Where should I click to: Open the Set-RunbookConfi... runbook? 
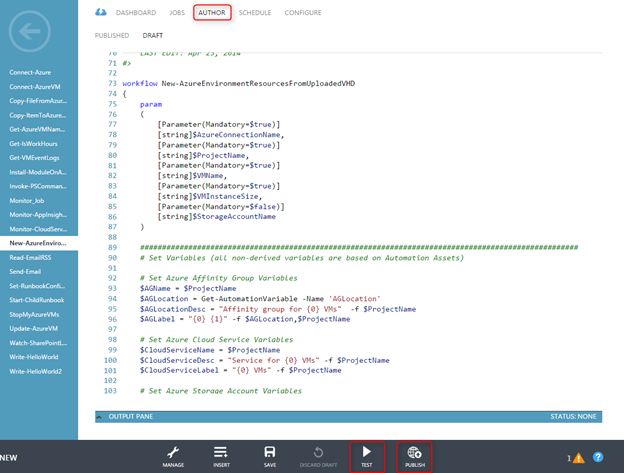37,286
